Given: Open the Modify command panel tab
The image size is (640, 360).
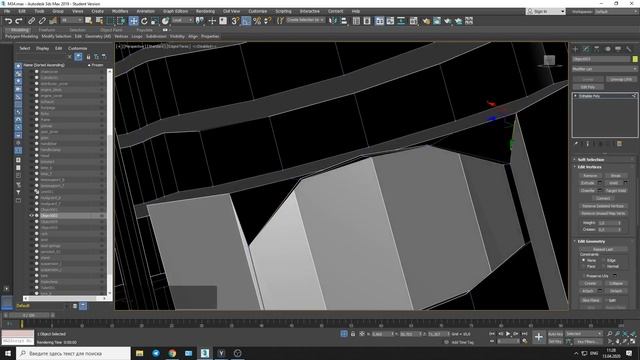Looking at the screenshot, I should (x=586, y=49).
